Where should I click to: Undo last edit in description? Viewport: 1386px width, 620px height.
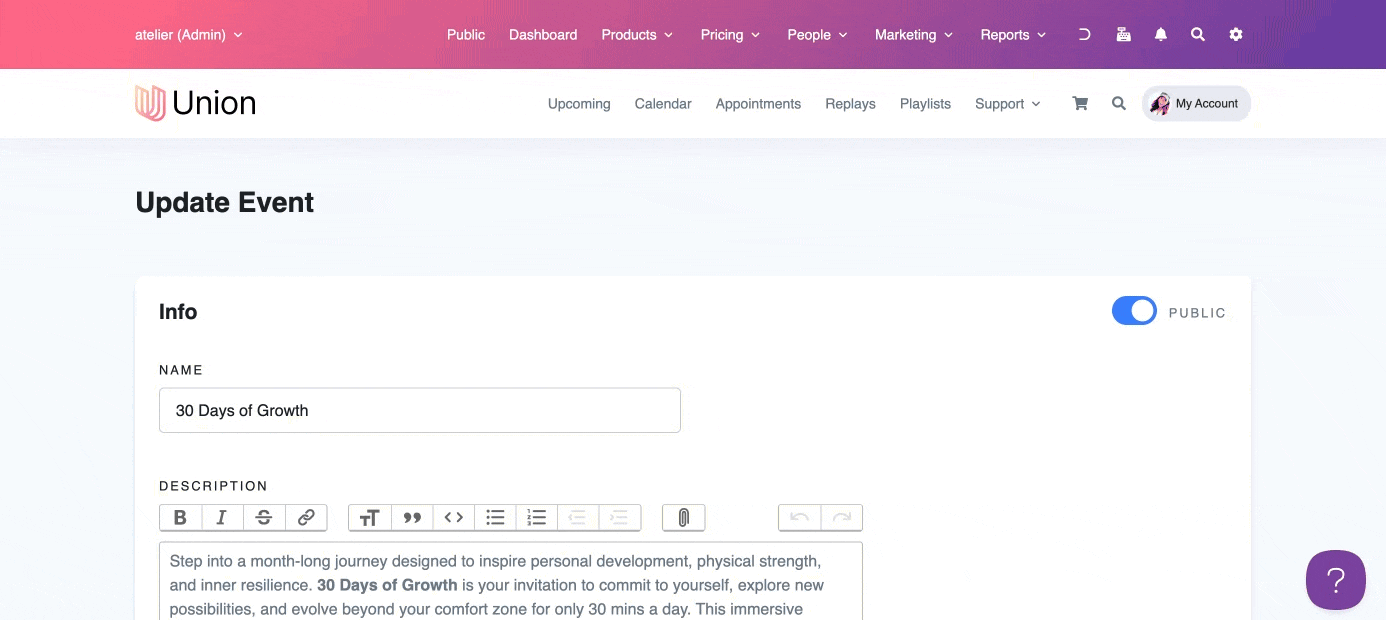tap(799, 517)
